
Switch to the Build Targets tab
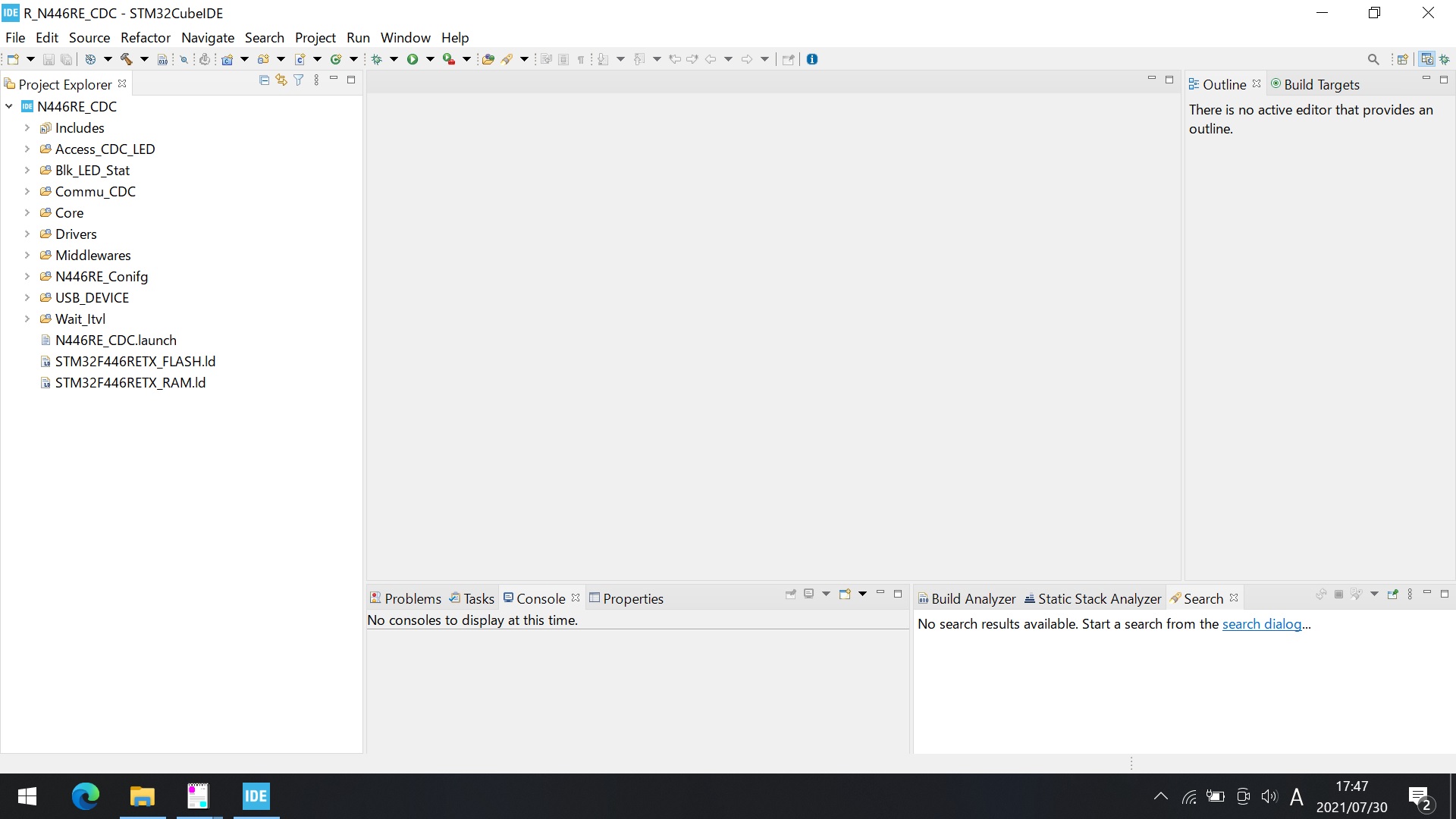point(1314,84)
